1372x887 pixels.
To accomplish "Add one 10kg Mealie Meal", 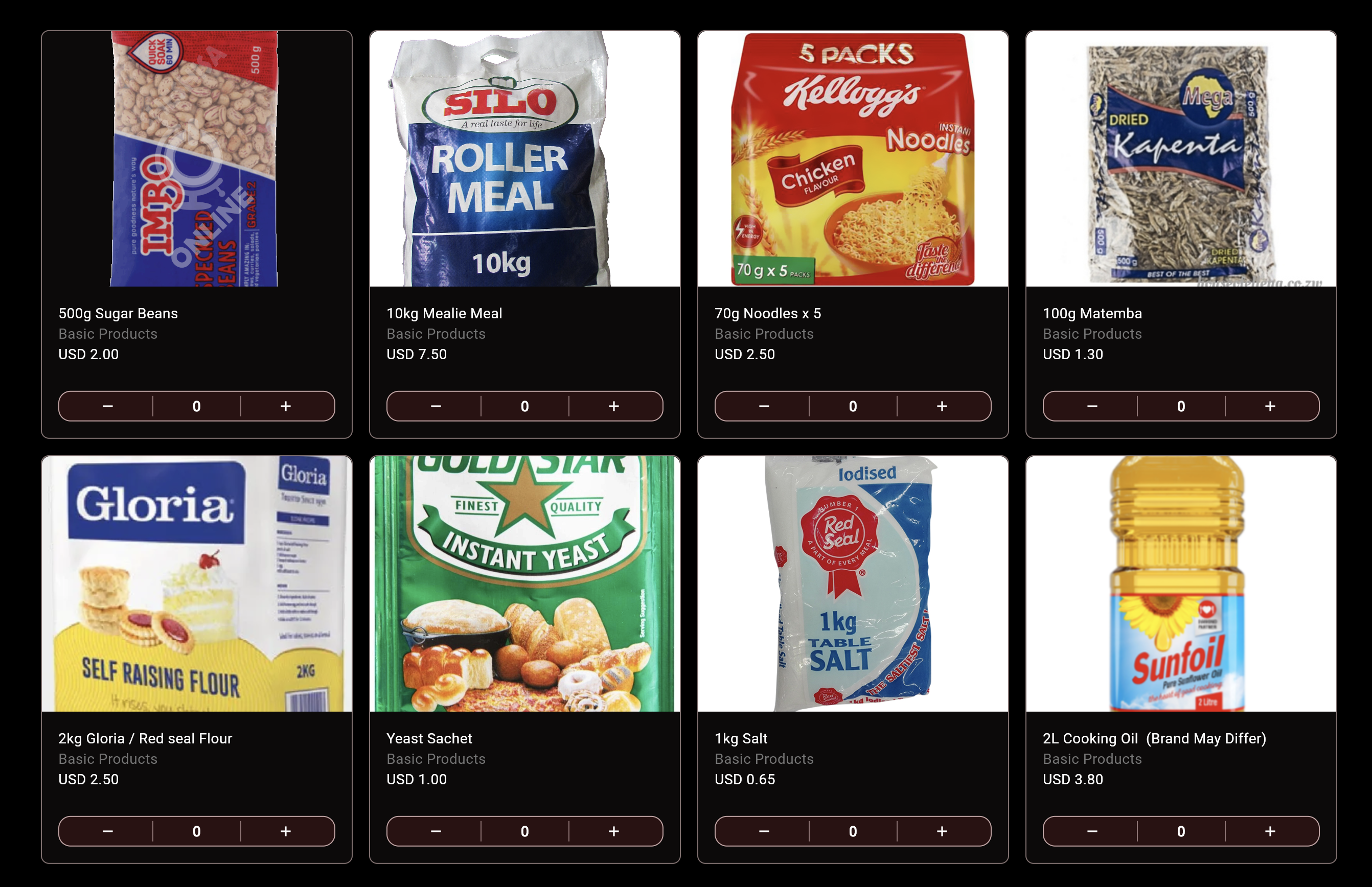I will pyautogui.click(x=614, y=406).
